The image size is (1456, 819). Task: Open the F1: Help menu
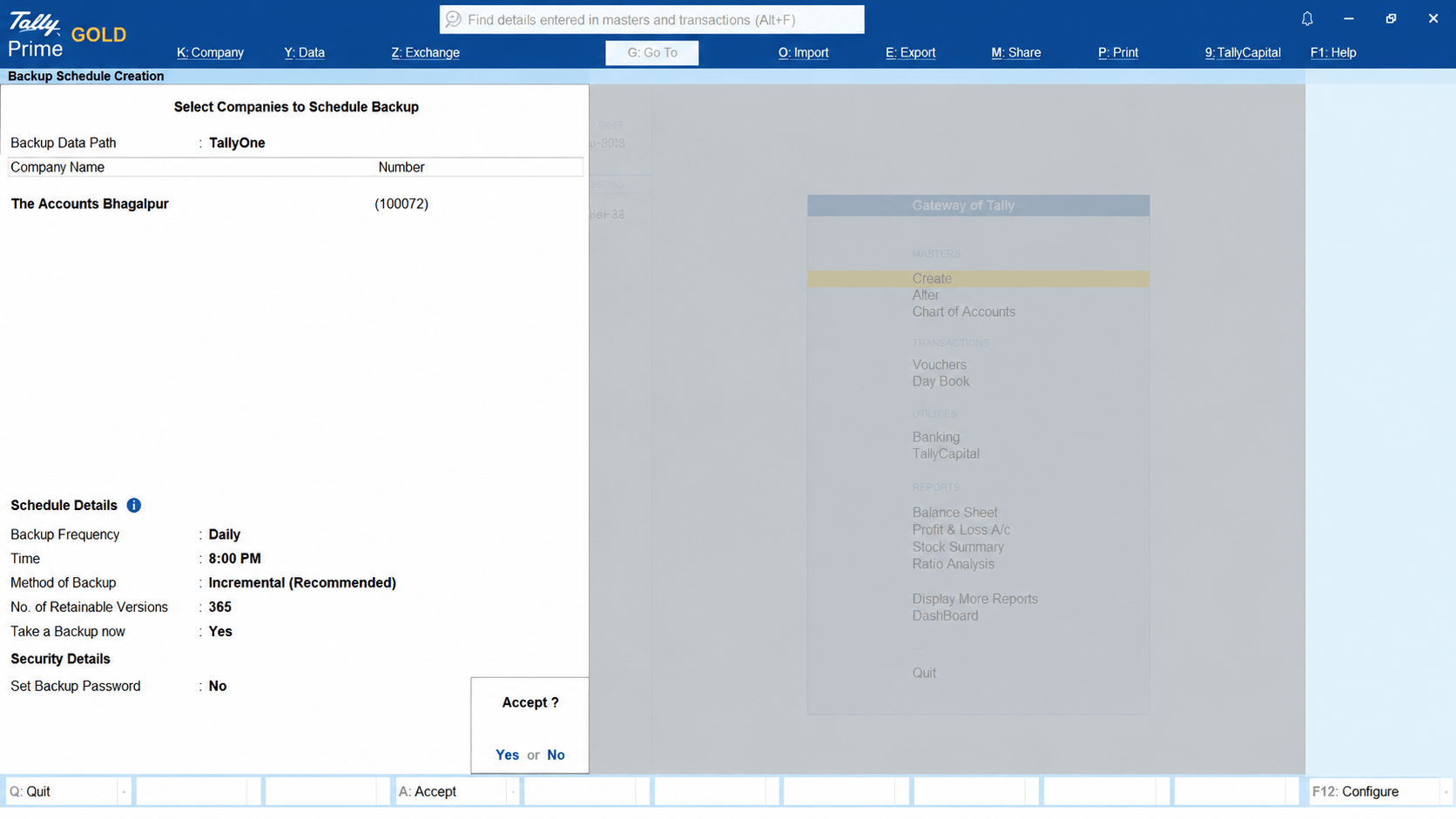(x=1333, y=52)
